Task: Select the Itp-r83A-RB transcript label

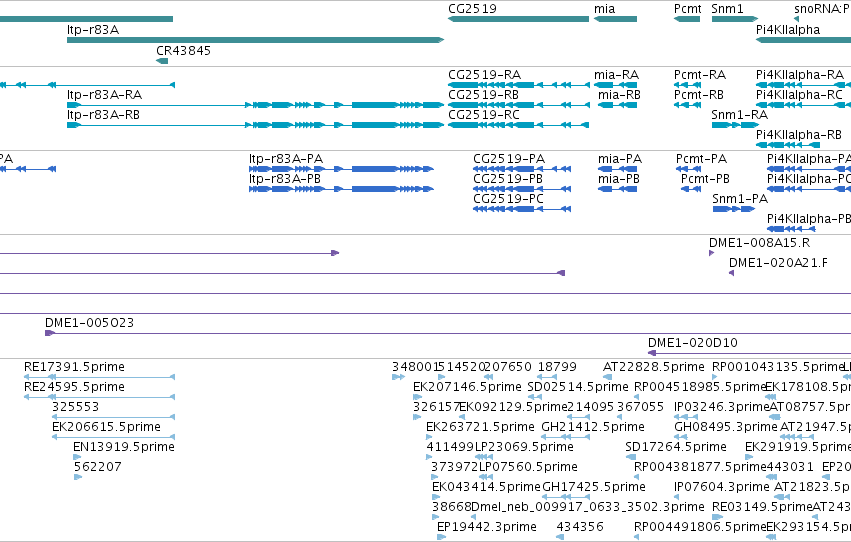Action: pyautogui.click(x=103, y=114)
